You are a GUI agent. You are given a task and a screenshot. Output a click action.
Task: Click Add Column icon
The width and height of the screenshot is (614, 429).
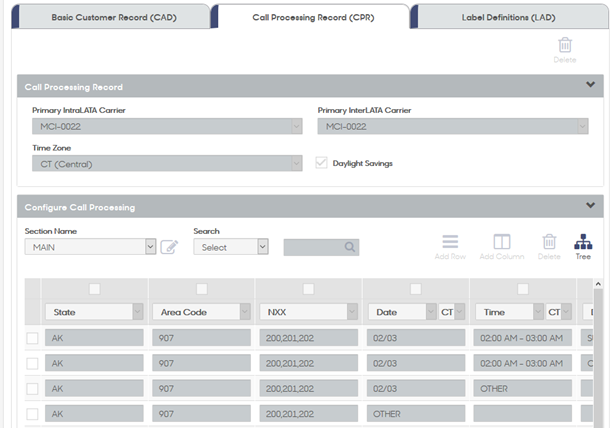click(502, 242)
